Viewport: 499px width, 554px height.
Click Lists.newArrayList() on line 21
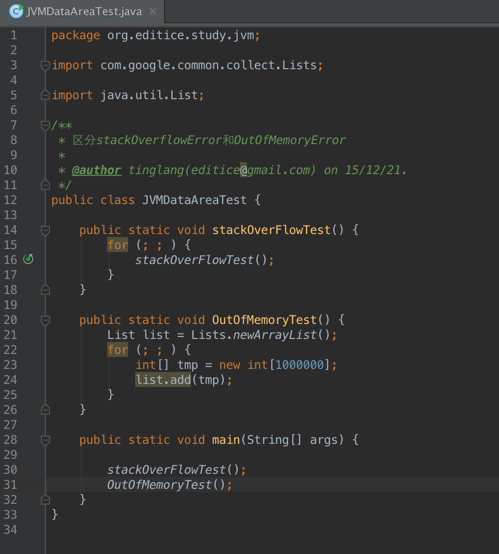(260, 335)
